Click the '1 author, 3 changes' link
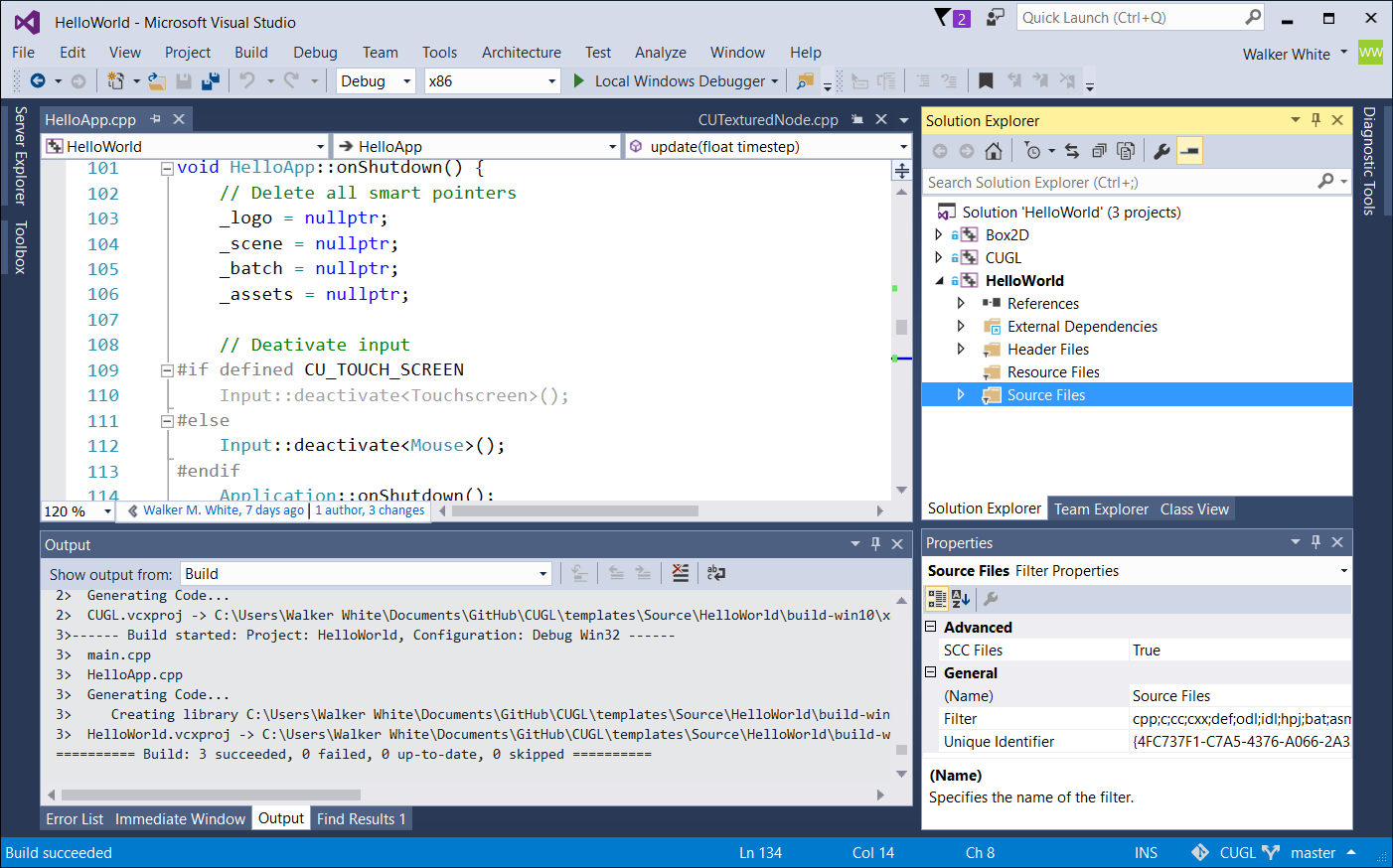 tap(370, 510)
